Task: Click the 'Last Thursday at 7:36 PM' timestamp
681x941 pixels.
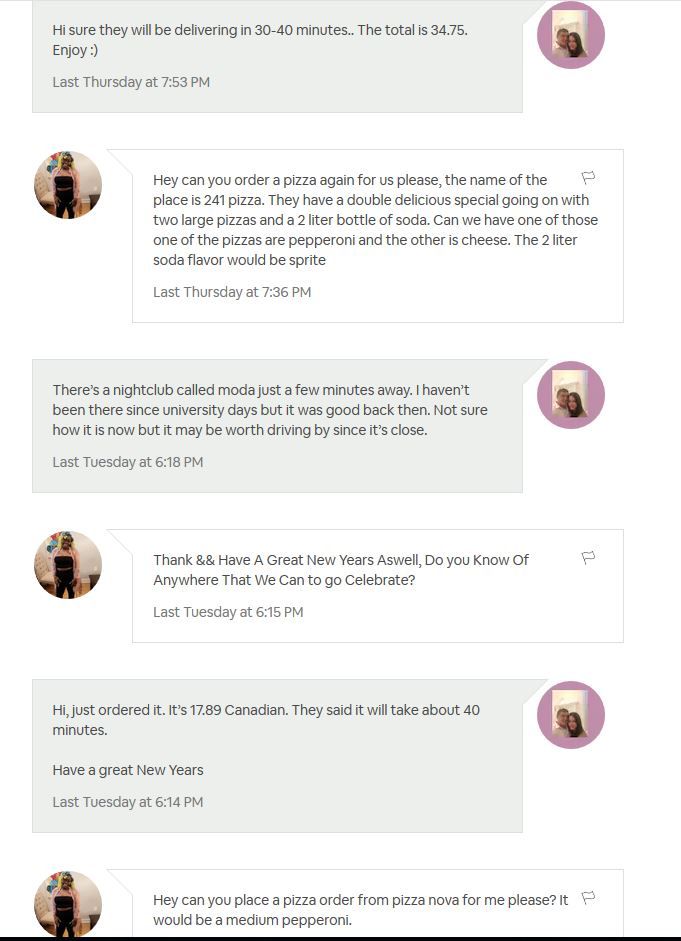Action: click(x=232, y=292)
